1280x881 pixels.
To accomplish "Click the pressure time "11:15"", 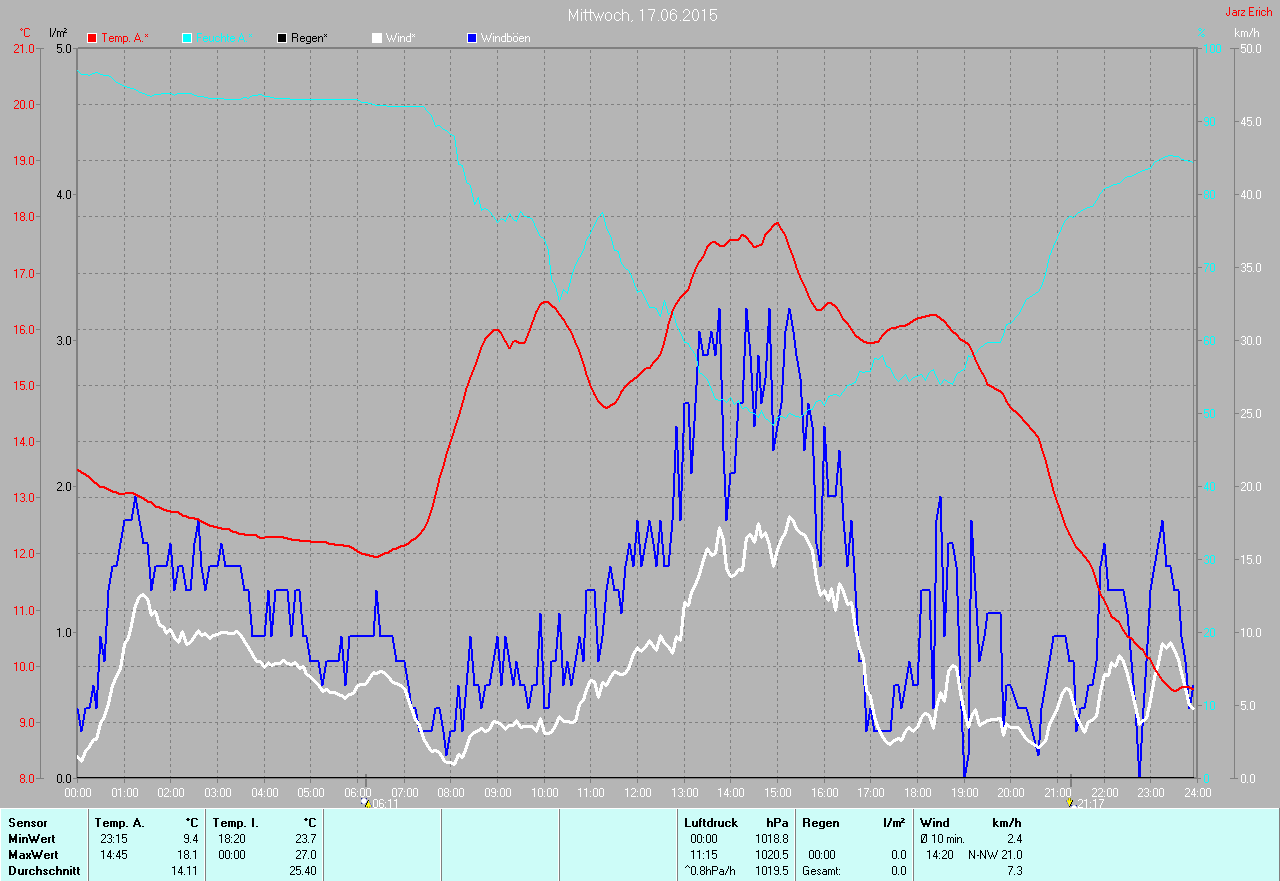I will pyautogui.click(x=704, y=855).
